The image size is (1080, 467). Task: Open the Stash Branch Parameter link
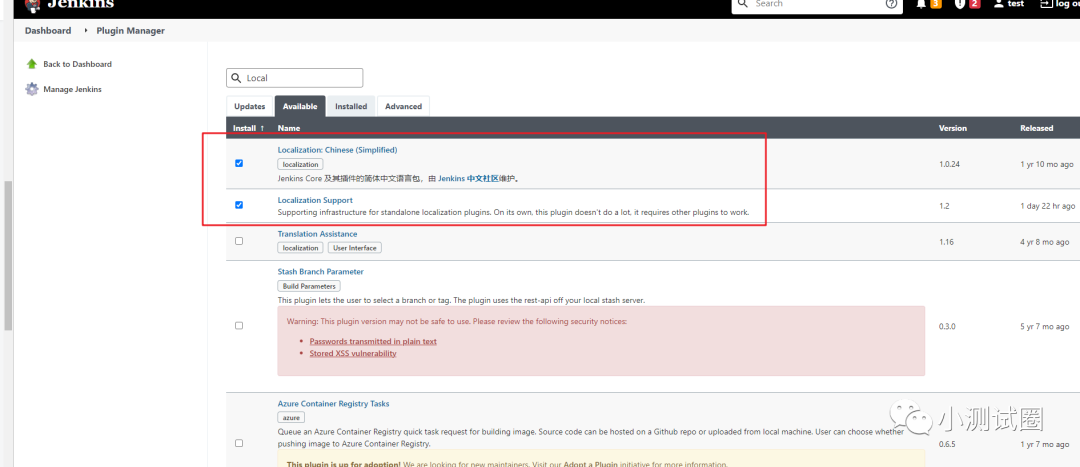(x=320, y=271)
